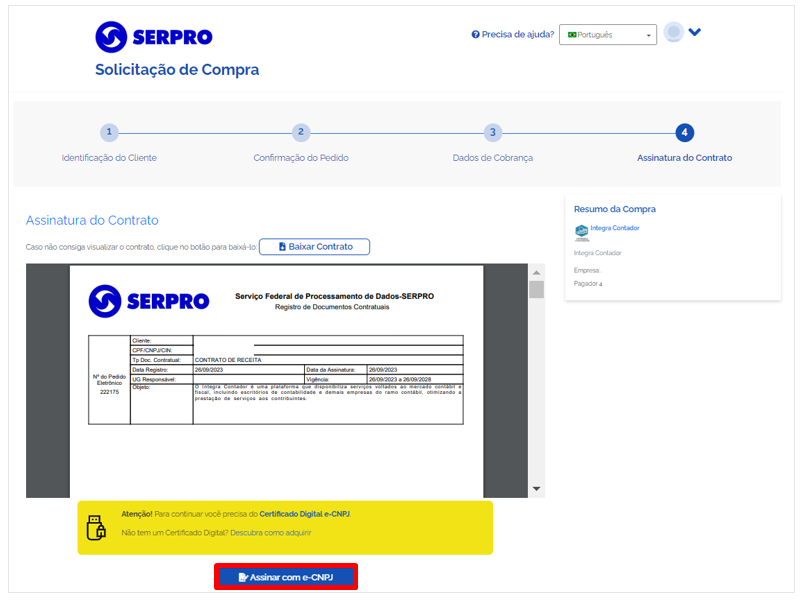Screen dimensions: 803x603
Task: Click the Integra Contador product icon
Action: [581, 232]
